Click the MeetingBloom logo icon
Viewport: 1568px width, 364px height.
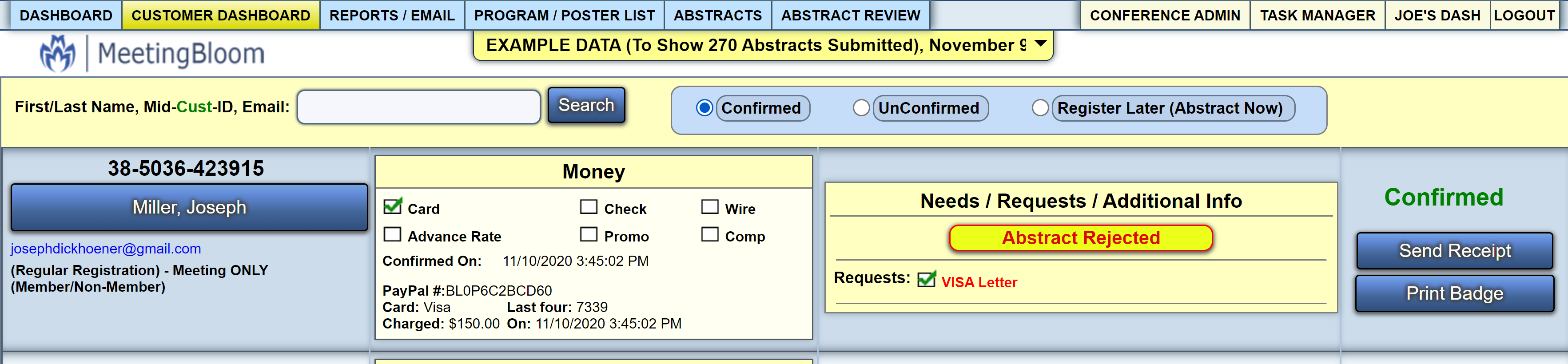coord(58,53)
